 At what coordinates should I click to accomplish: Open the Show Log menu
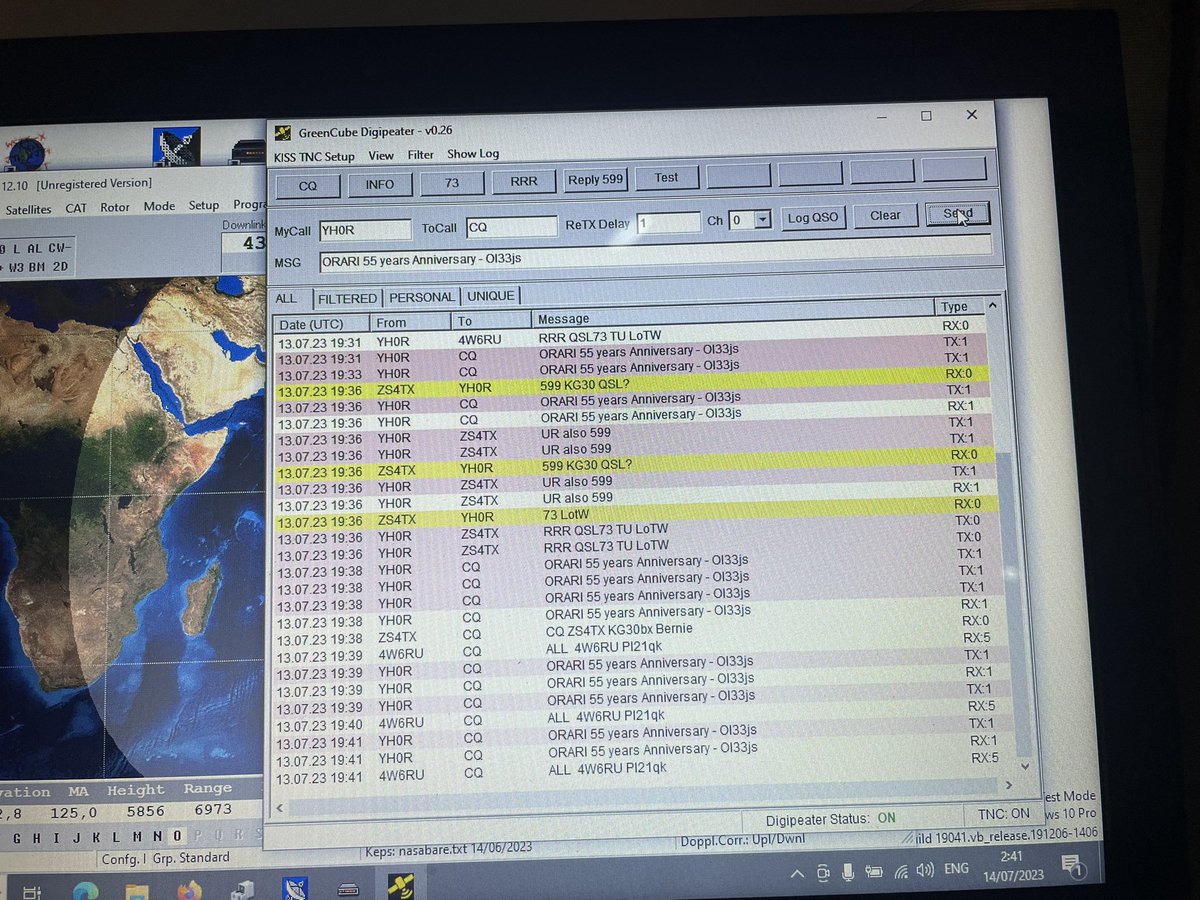(473, 154)
